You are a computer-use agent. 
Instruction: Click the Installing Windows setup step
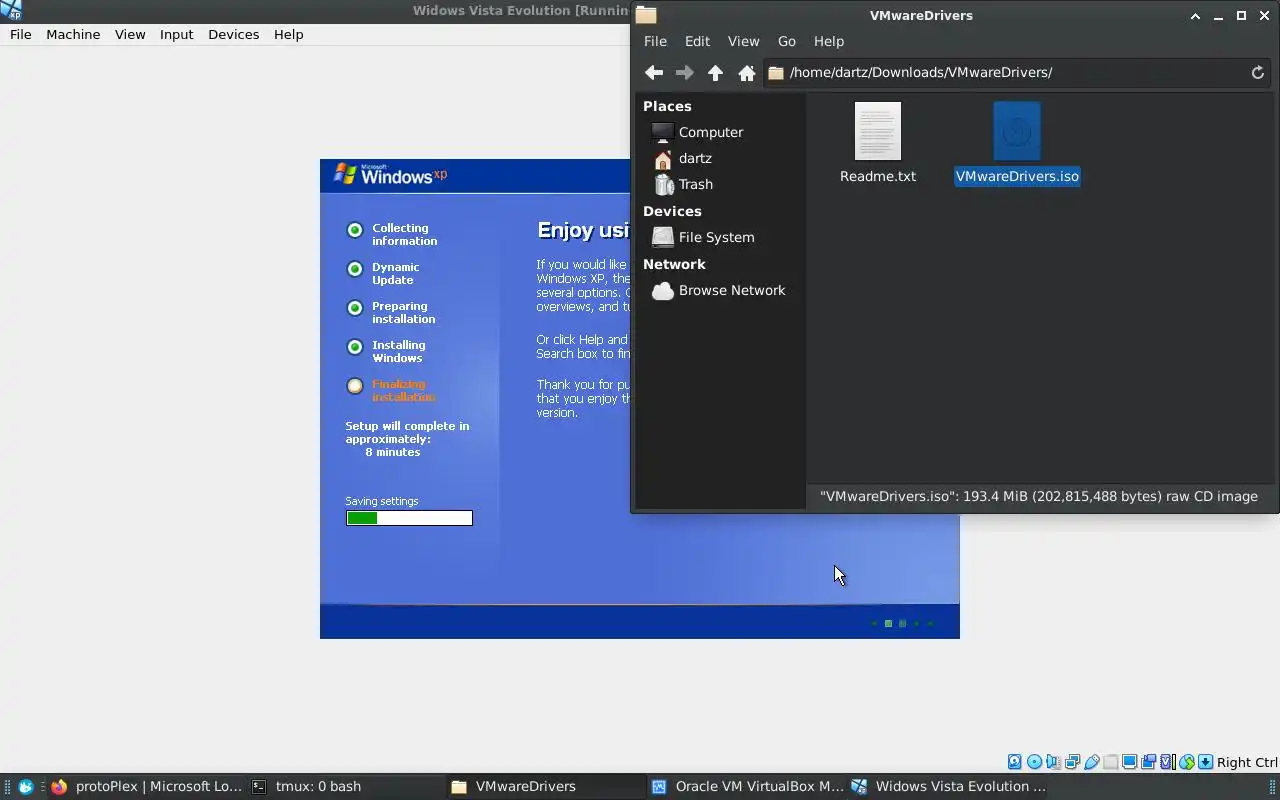[385, 351]
